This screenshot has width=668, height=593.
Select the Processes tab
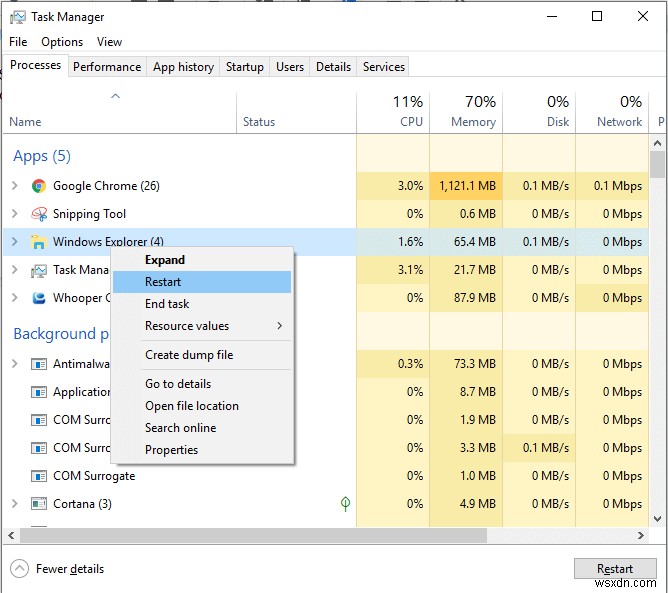35,65
